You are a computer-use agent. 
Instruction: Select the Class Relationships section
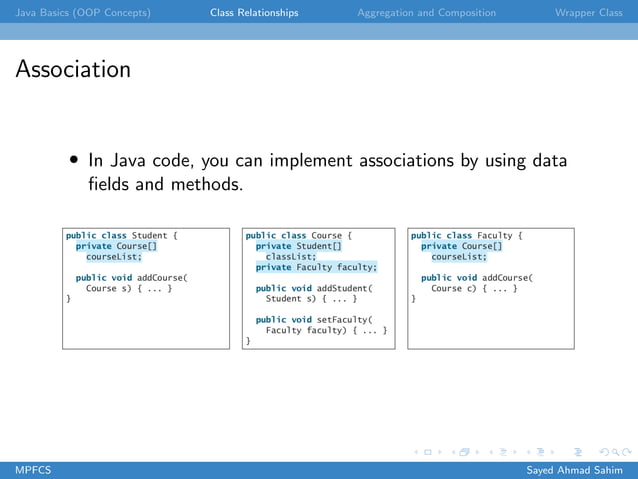254,13
